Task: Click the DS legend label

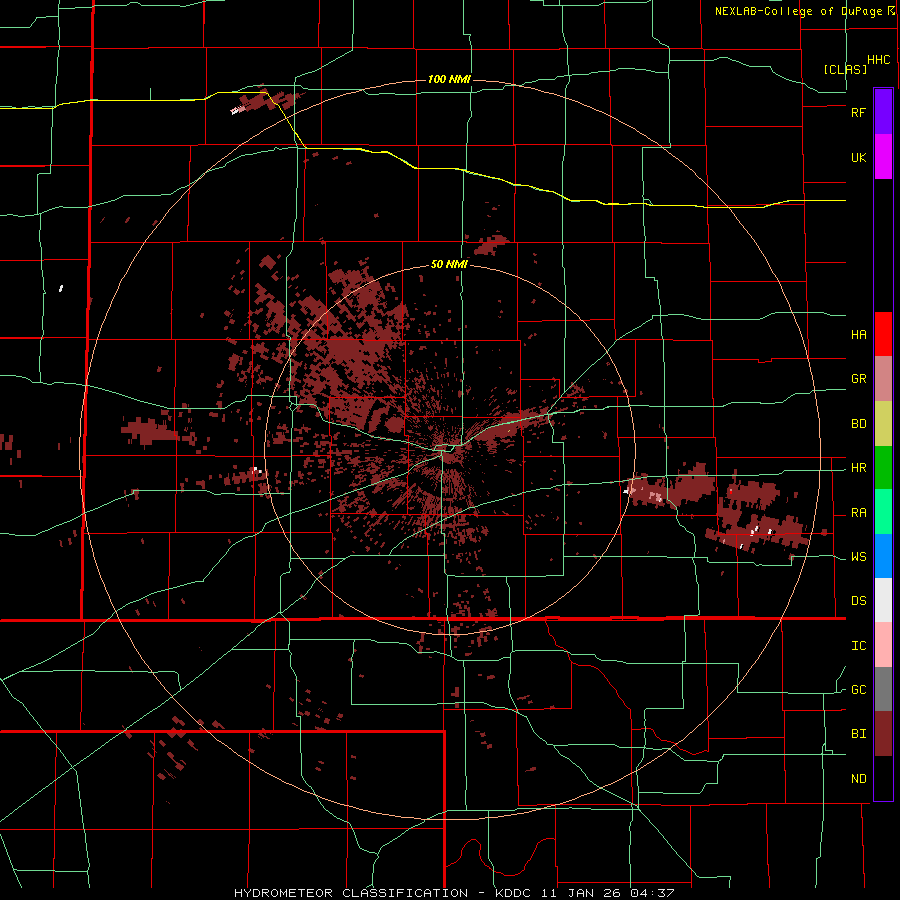Action: pos(859,601)
